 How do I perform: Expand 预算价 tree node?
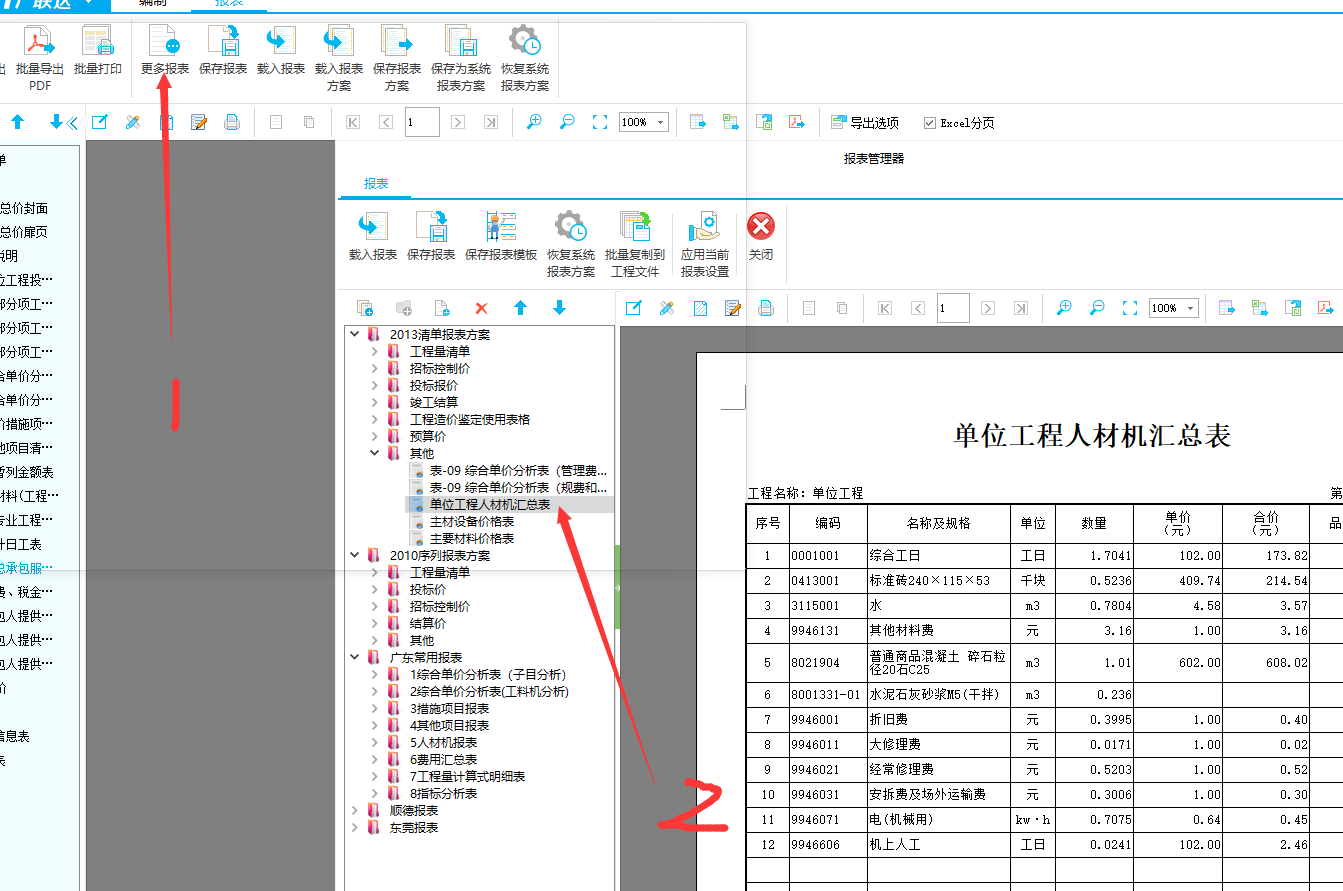point(375,436)
